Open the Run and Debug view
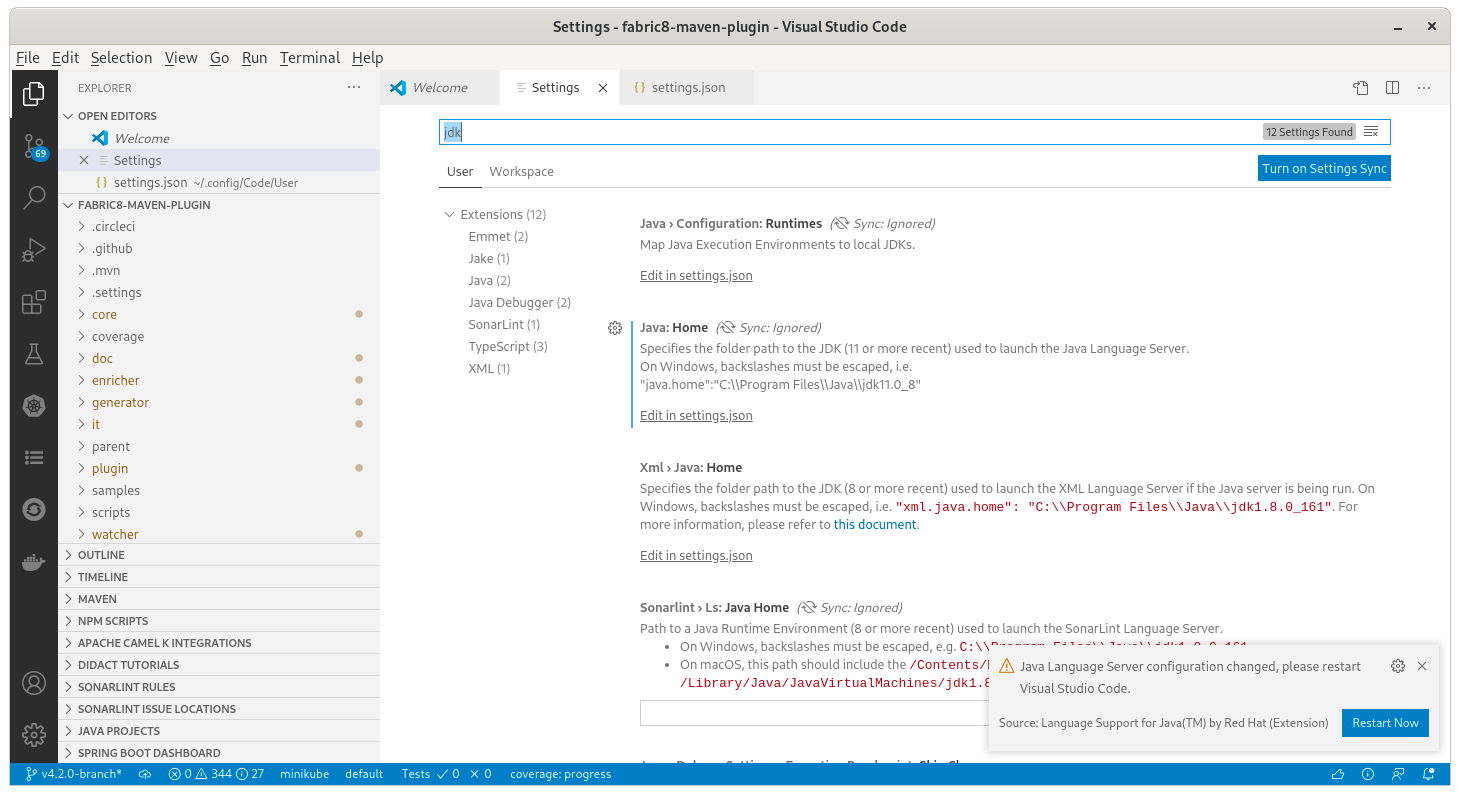Viewport: 1460px width, 795px height. click(x=34, y=250)
